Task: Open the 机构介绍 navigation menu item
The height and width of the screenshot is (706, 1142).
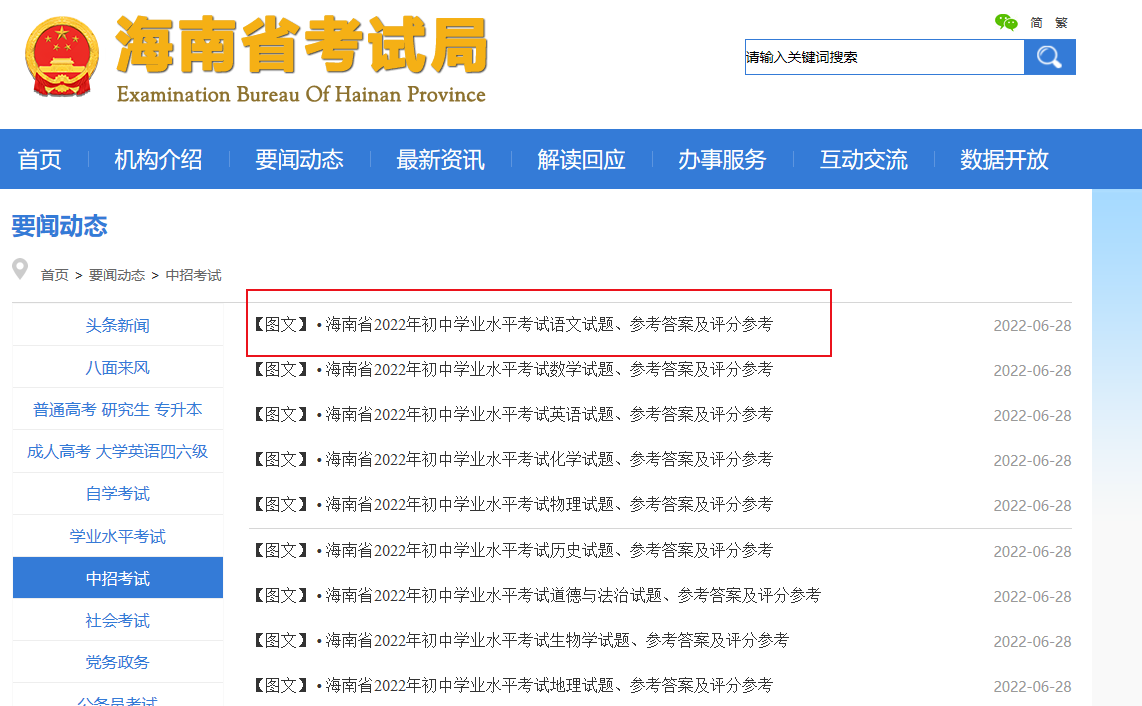Action: tap(158, 160)
